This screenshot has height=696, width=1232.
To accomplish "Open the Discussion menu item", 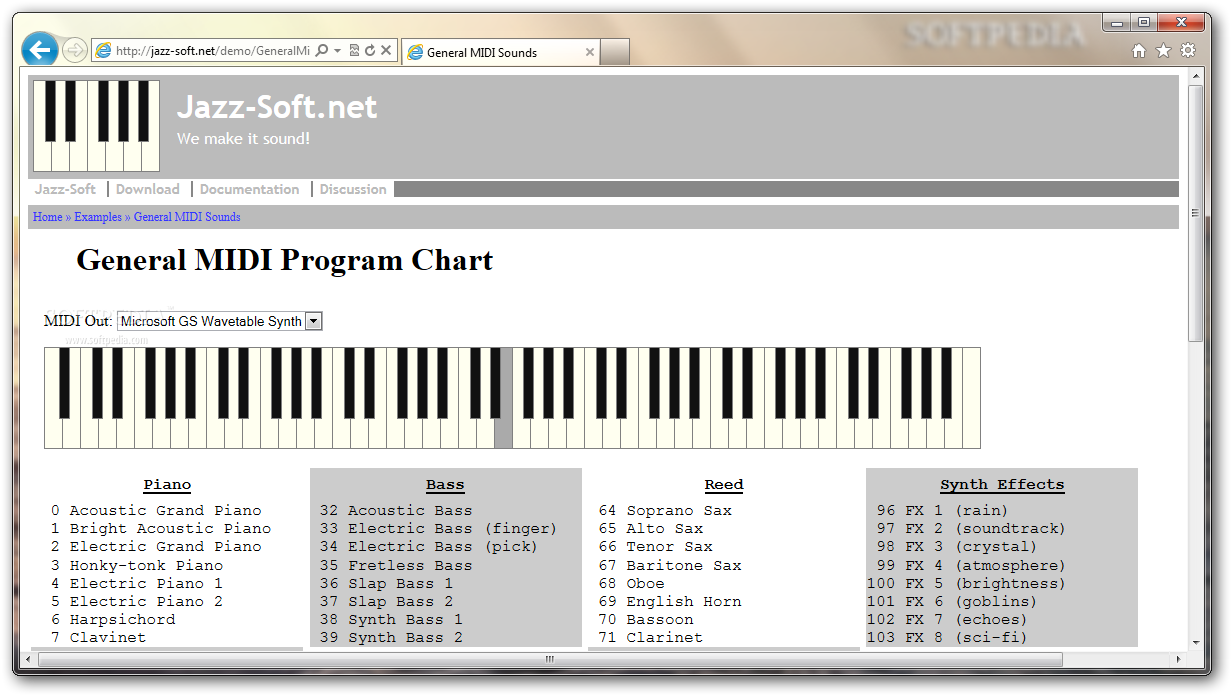I will [353, 189].
